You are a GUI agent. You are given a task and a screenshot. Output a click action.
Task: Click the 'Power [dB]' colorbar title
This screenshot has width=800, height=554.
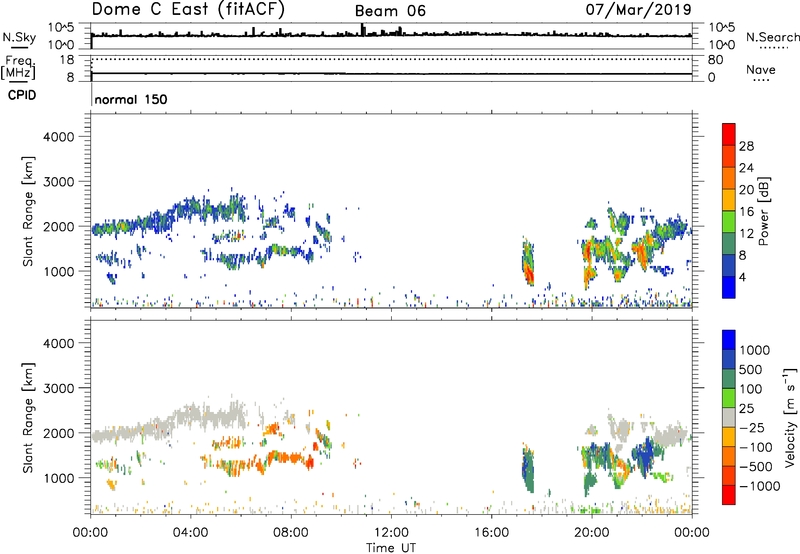[764, 211]
